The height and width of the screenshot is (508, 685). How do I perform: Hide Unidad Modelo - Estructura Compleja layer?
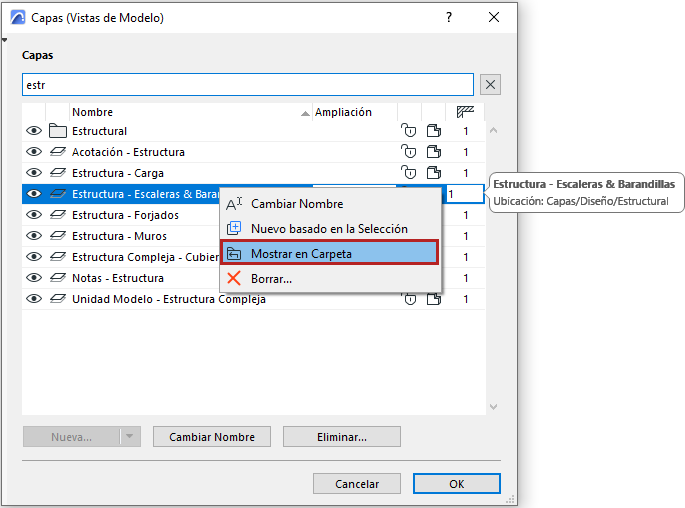(34, 298)
